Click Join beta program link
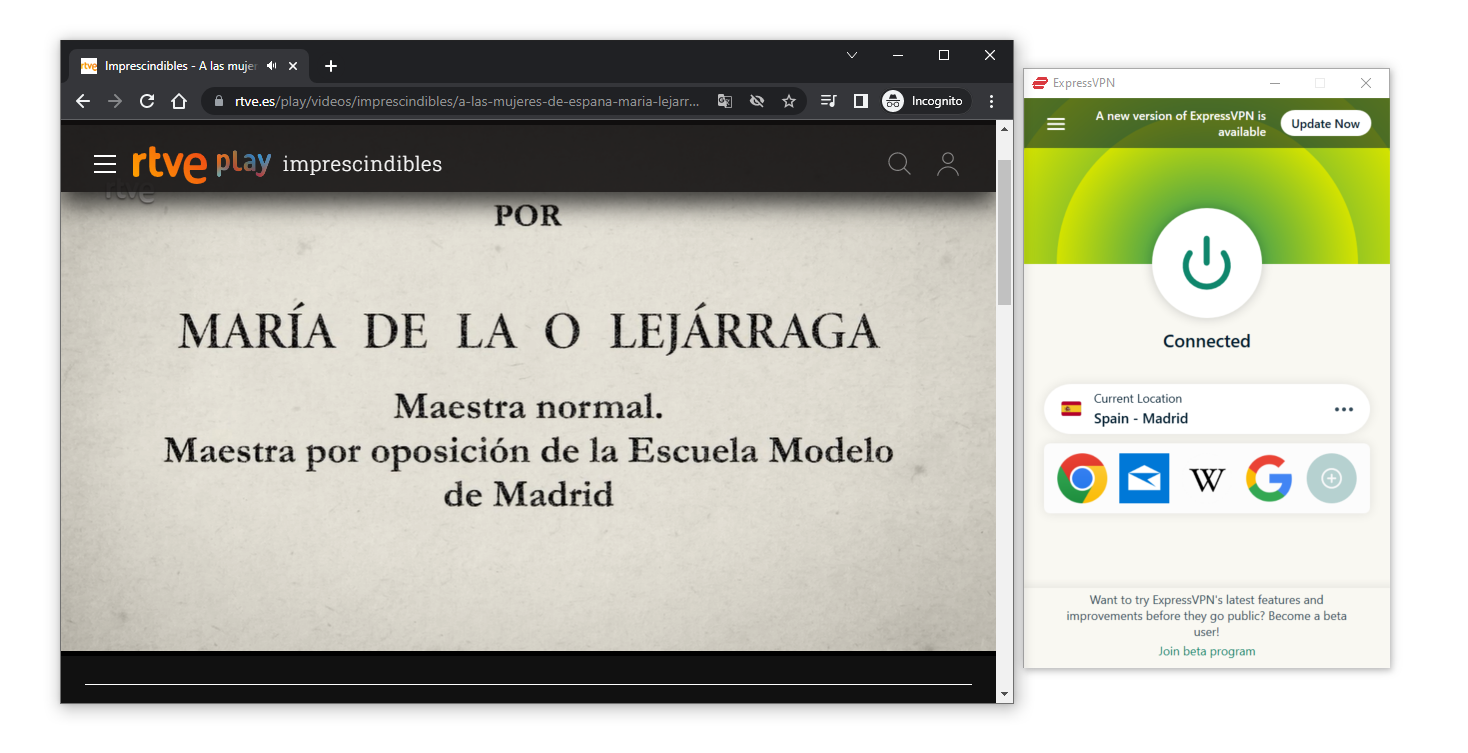The height and width of the screenshot is (753, 1468). pyautogui.click(x=1207, y=651)
